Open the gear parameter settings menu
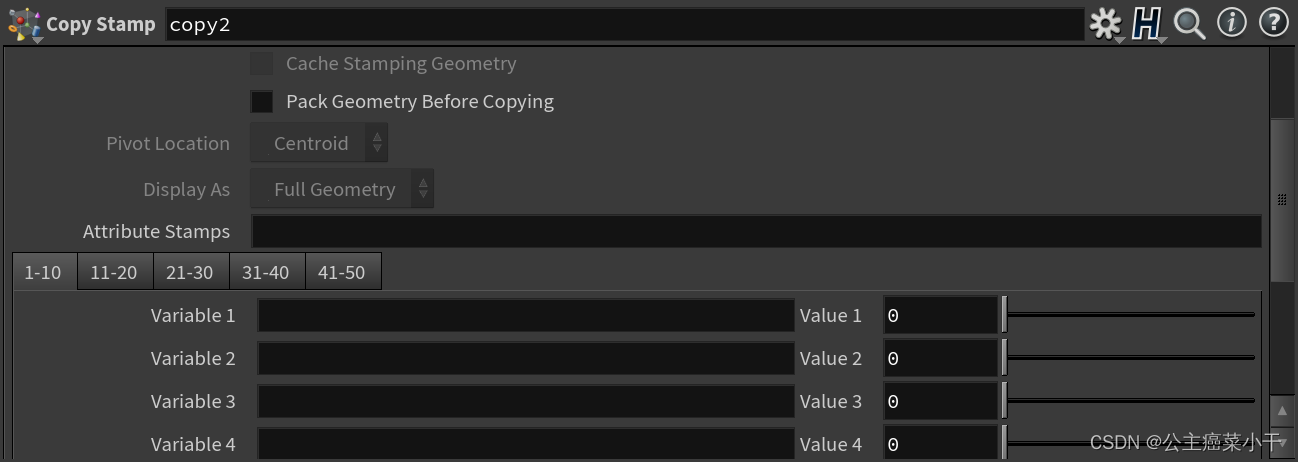The image size is (1298, 462). (x=1105, y=24)
